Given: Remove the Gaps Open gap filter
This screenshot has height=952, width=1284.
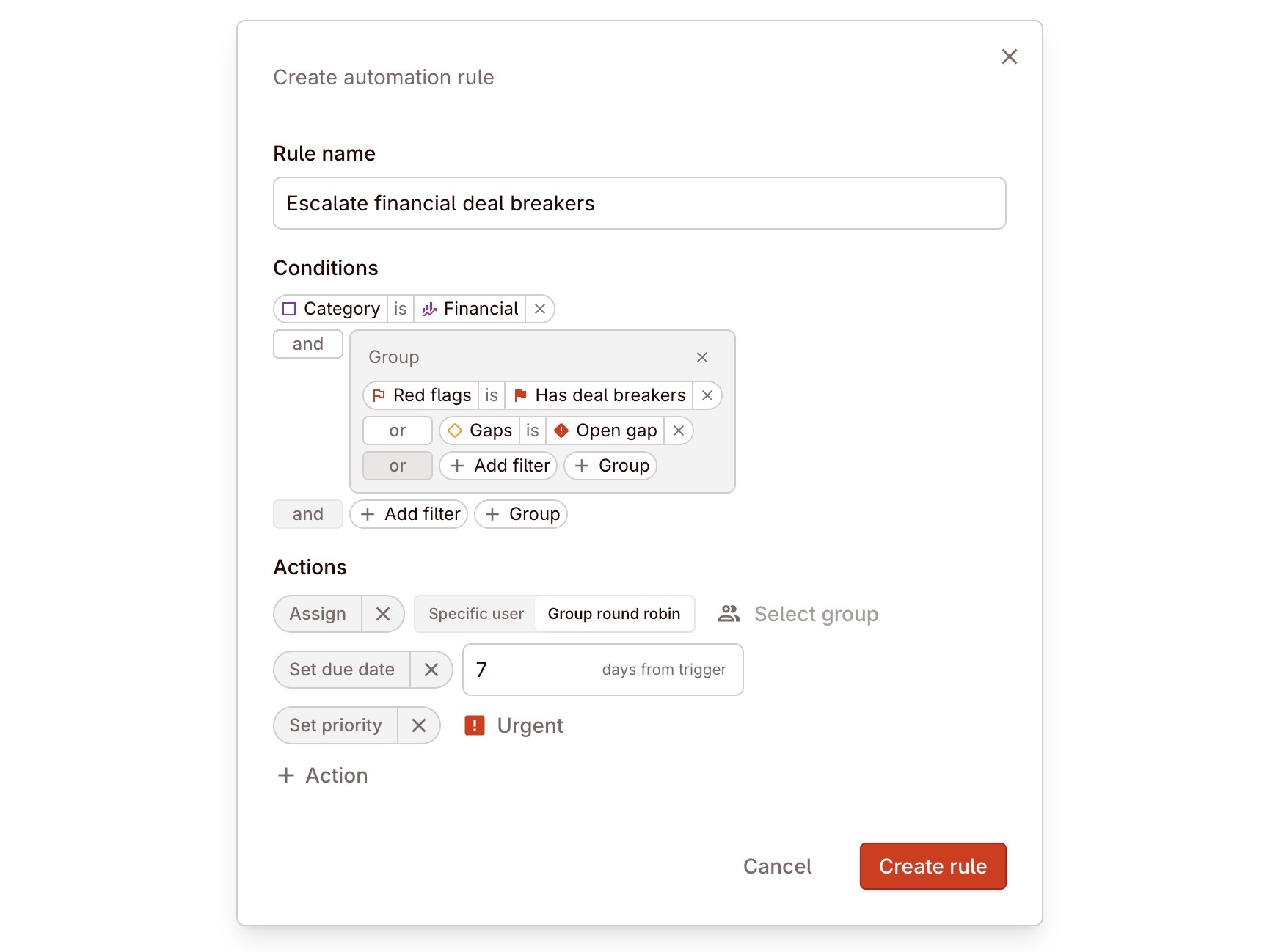Looking at the screenshot, I should pyautogui.click(x=679, y=431).
